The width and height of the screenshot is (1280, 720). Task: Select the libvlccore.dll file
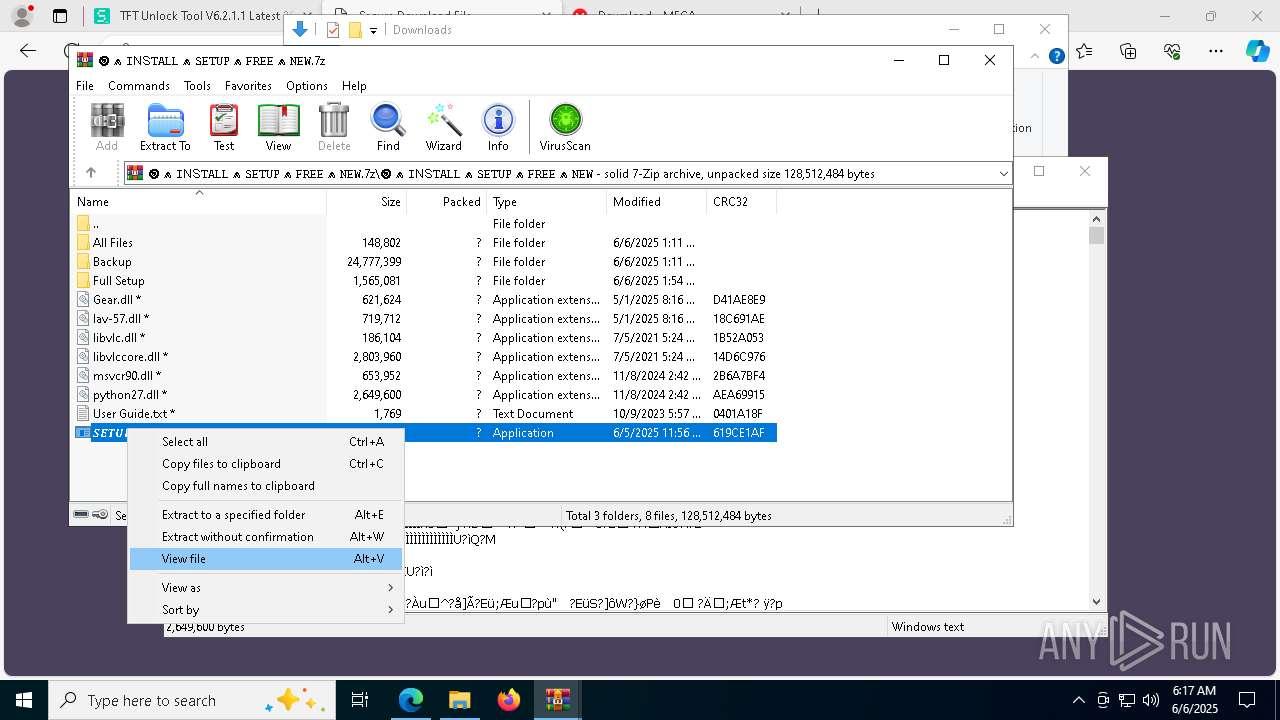[x=130, y=357]
